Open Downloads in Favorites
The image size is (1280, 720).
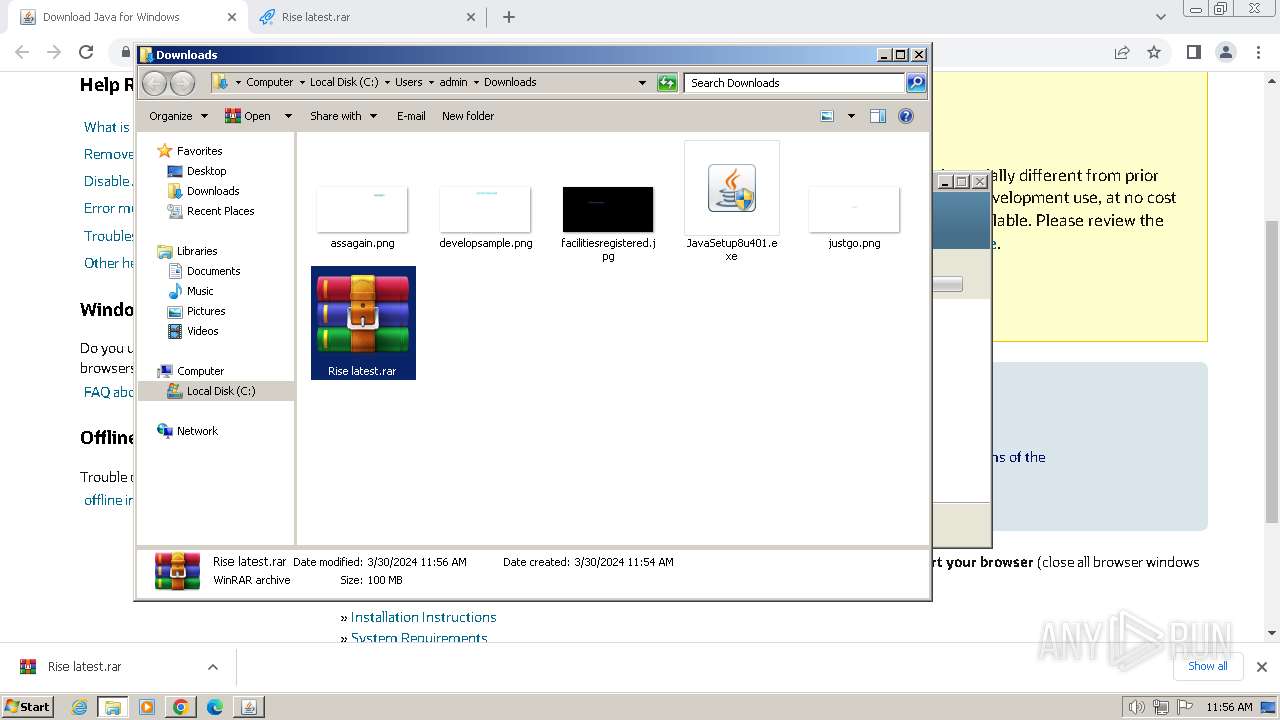[213, 191]
